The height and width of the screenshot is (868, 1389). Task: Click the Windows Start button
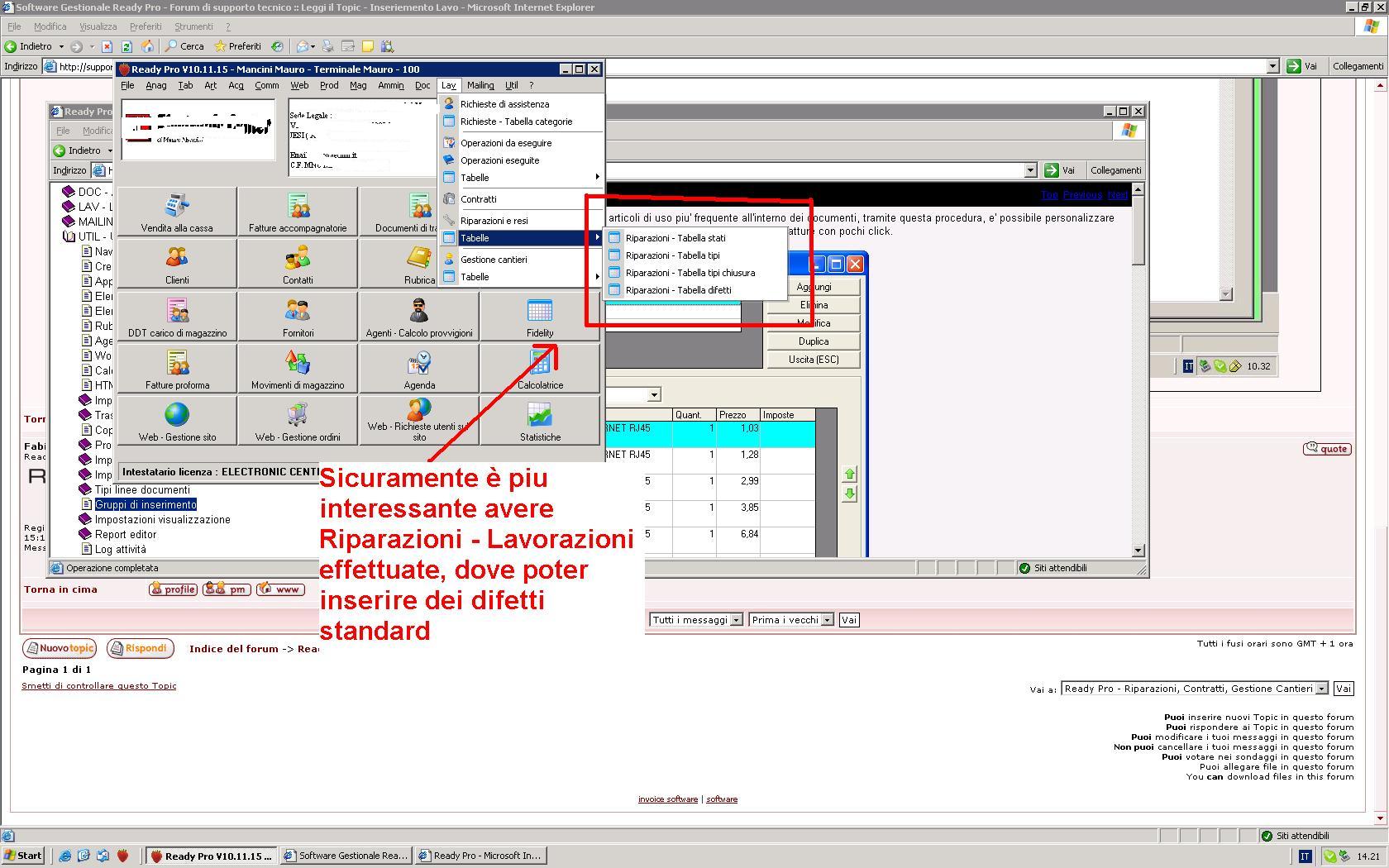23,856
